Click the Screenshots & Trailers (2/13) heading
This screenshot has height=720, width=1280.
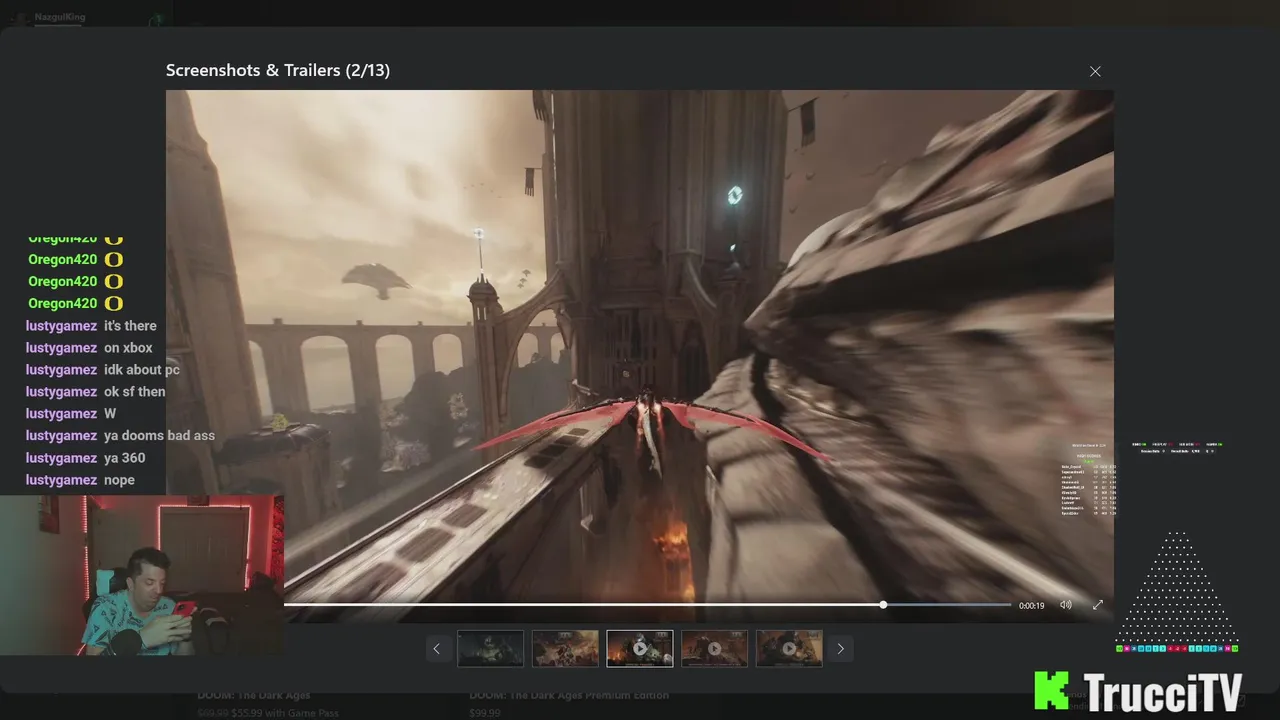tap(278, 70)
